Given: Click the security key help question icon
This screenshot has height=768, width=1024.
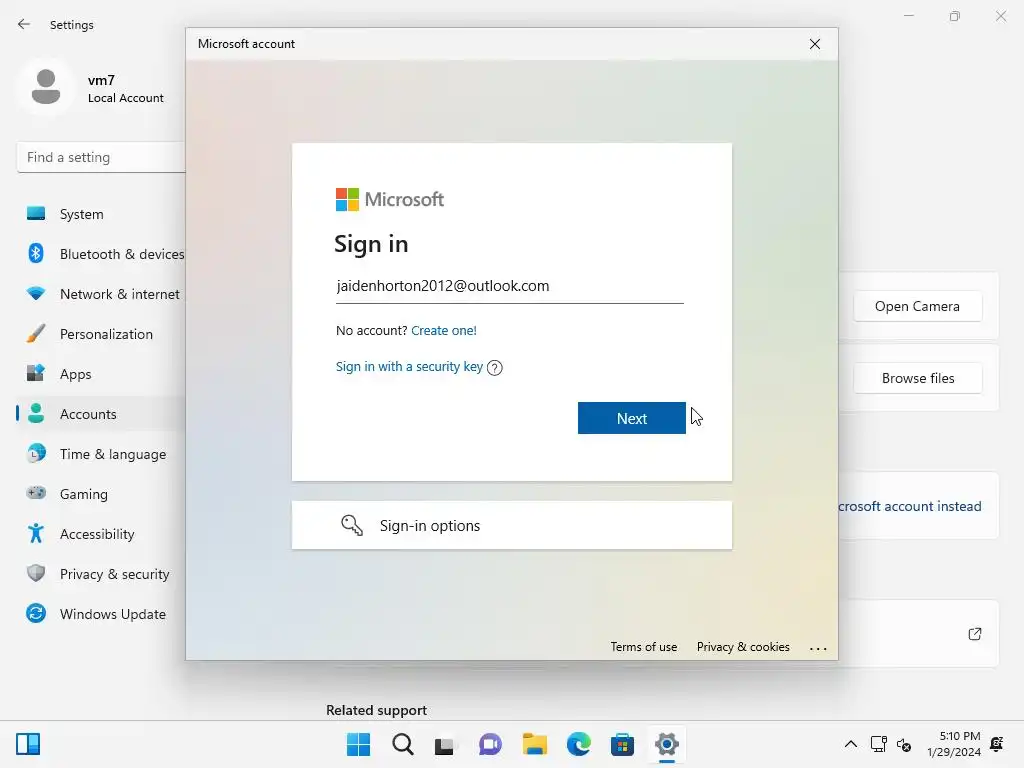Looking at the screenshot, I should tap(495, 368).
